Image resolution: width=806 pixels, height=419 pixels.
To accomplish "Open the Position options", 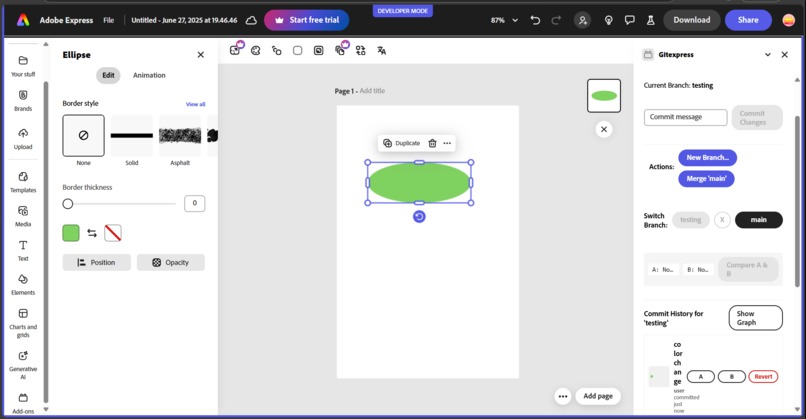I will [97, 262].
